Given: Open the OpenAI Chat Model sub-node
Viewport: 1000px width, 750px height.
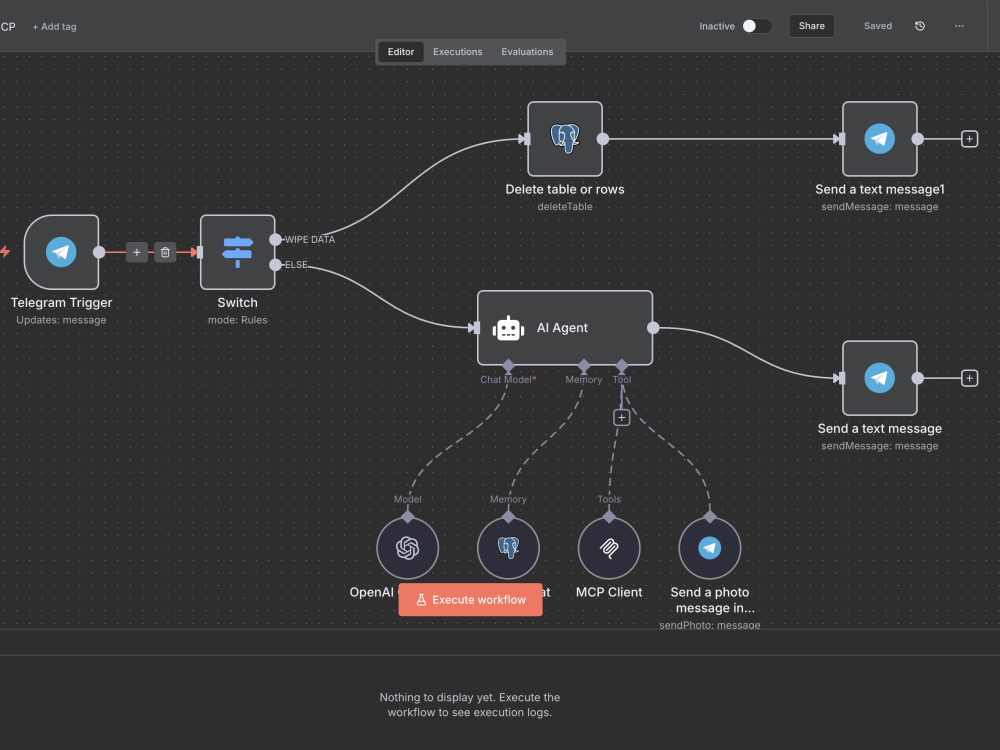Looking at the screenshot, I should tap(408, 548).
